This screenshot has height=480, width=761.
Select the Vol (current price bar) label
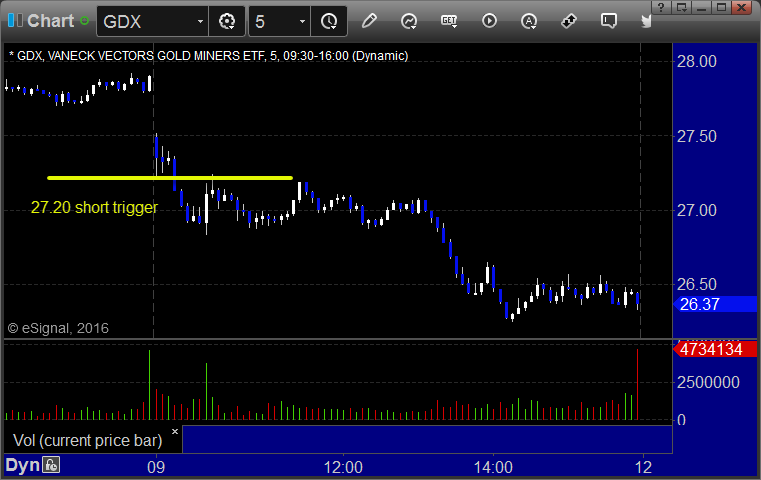88,440
